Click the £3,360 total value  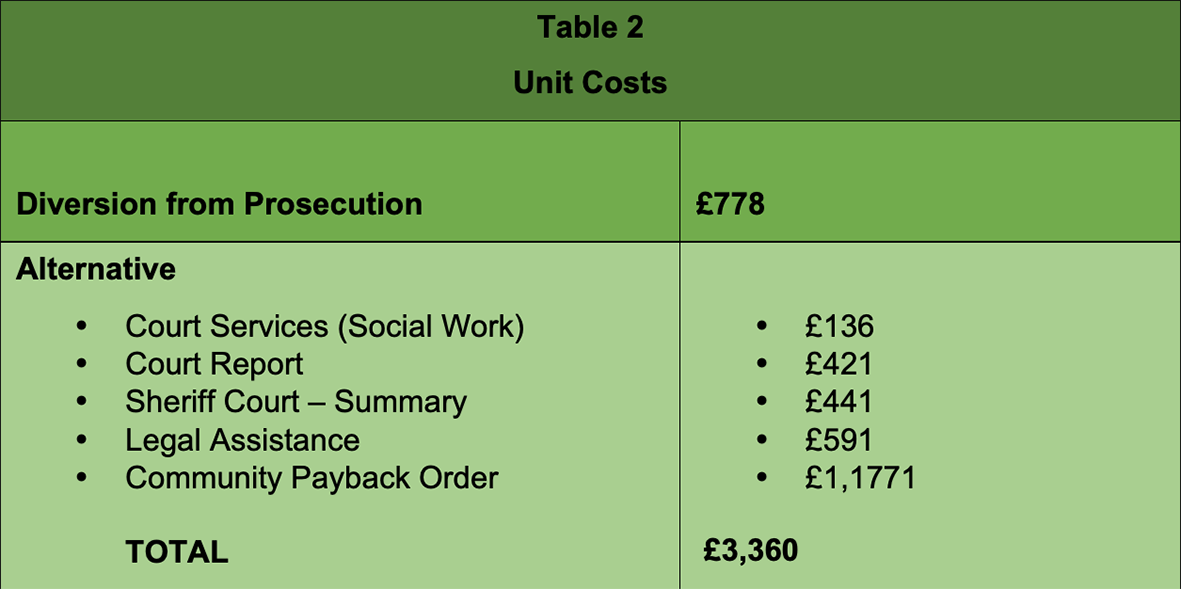coord(751,551)
